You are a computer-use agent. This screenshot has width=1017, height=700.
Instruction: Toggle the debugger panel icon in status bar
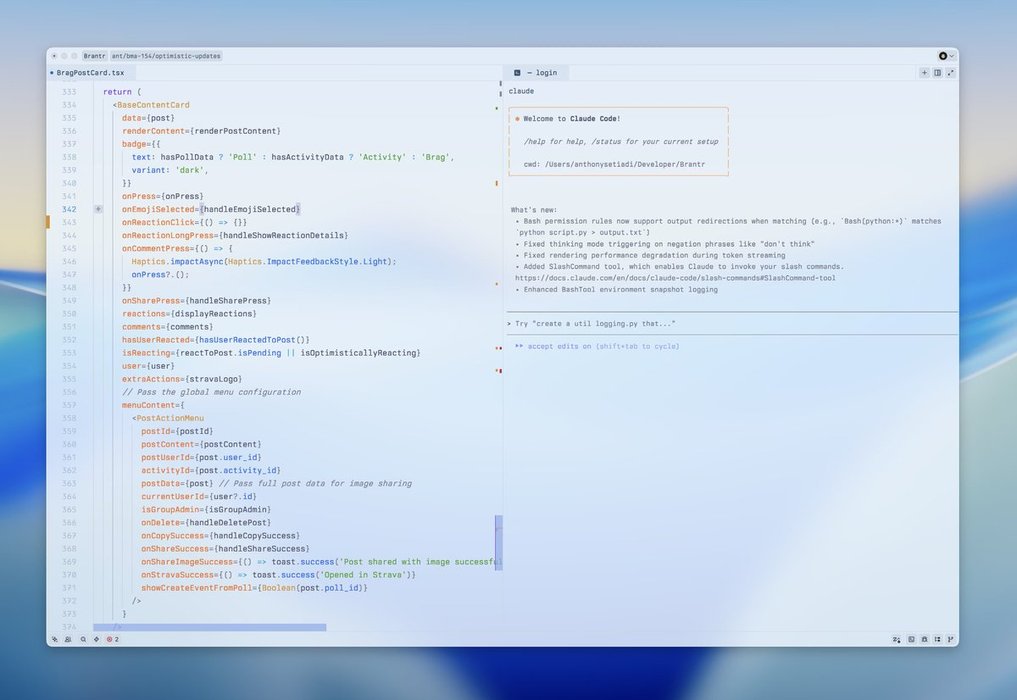(924, 639)
